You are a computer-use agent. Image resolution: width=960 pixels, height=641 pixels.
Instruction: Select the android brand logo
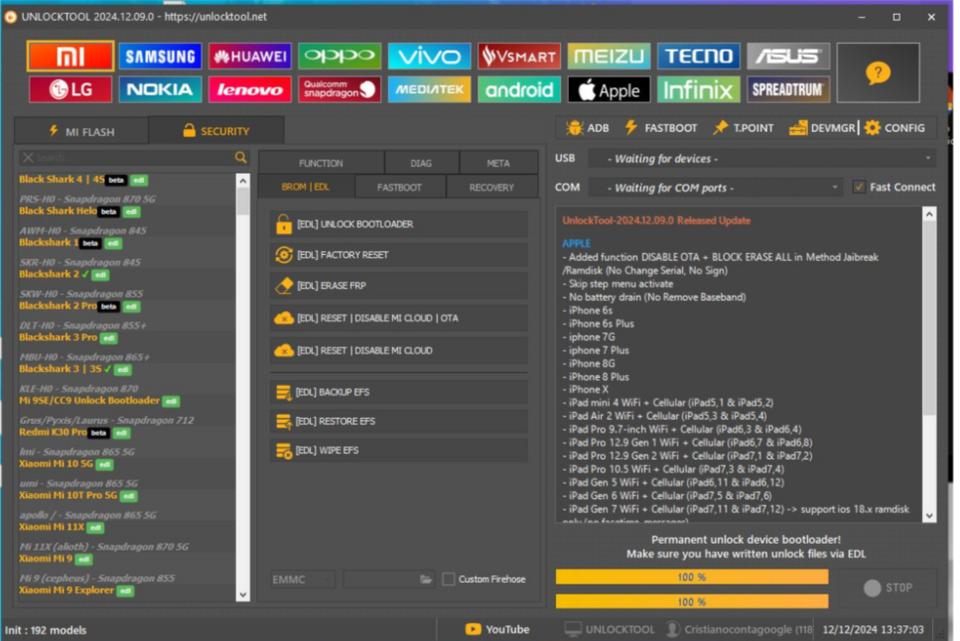[519, 89]
